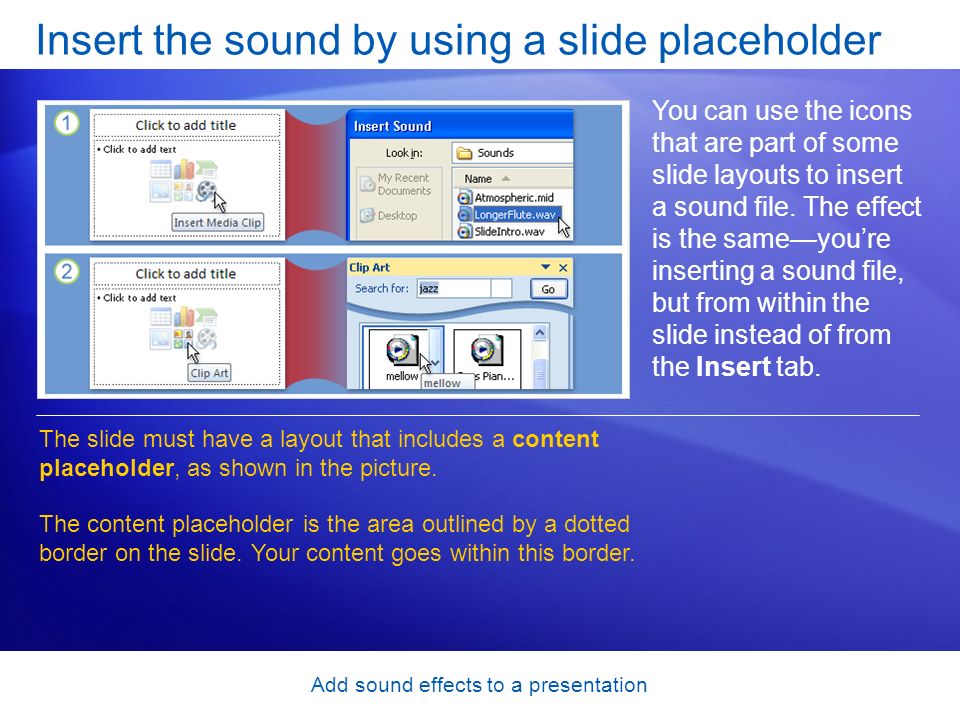The width and height of the screenshot is (960, 720).
Task: Click the SlideIntro.wav file icon
Action: [x=465, y=232]
